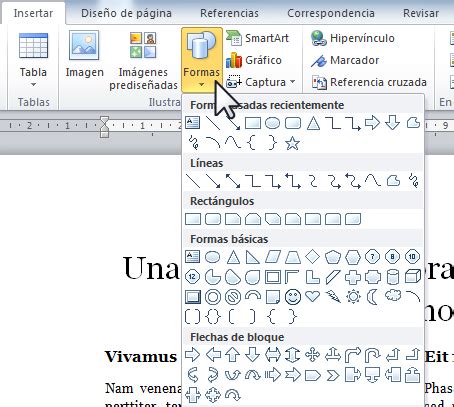Switch to the Diseño de página tab
Screen dimensions: 454x407
point(126,13)
